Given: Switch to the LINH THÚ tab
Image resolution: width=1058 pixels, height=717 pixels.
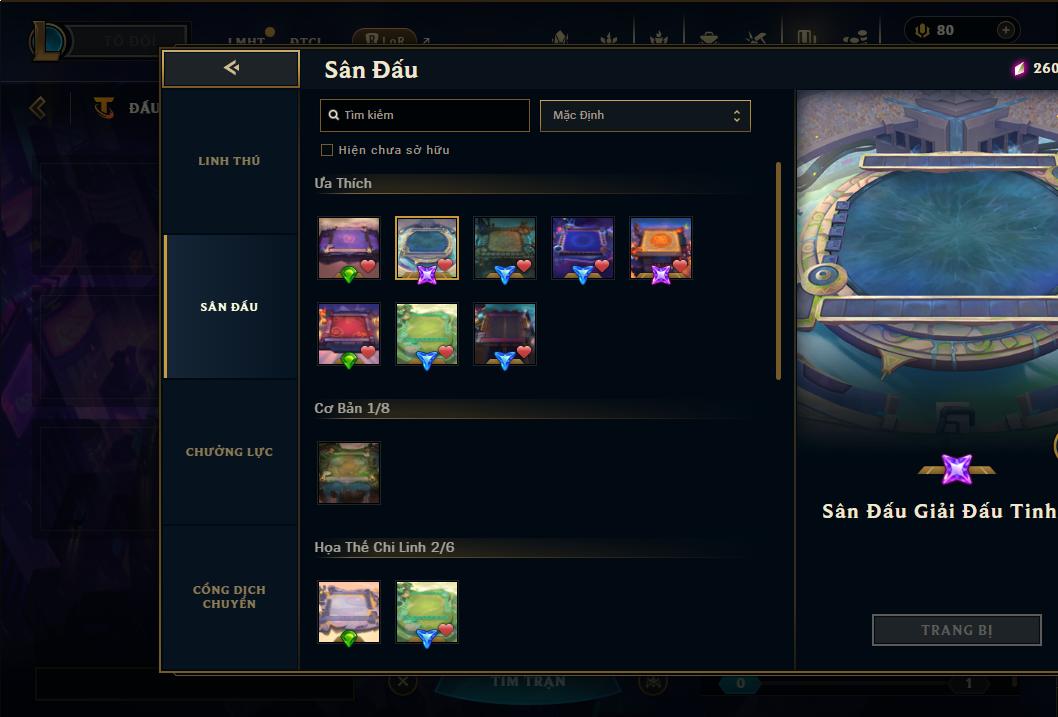Looking at the screenshot, I should [x=229, y=161].
